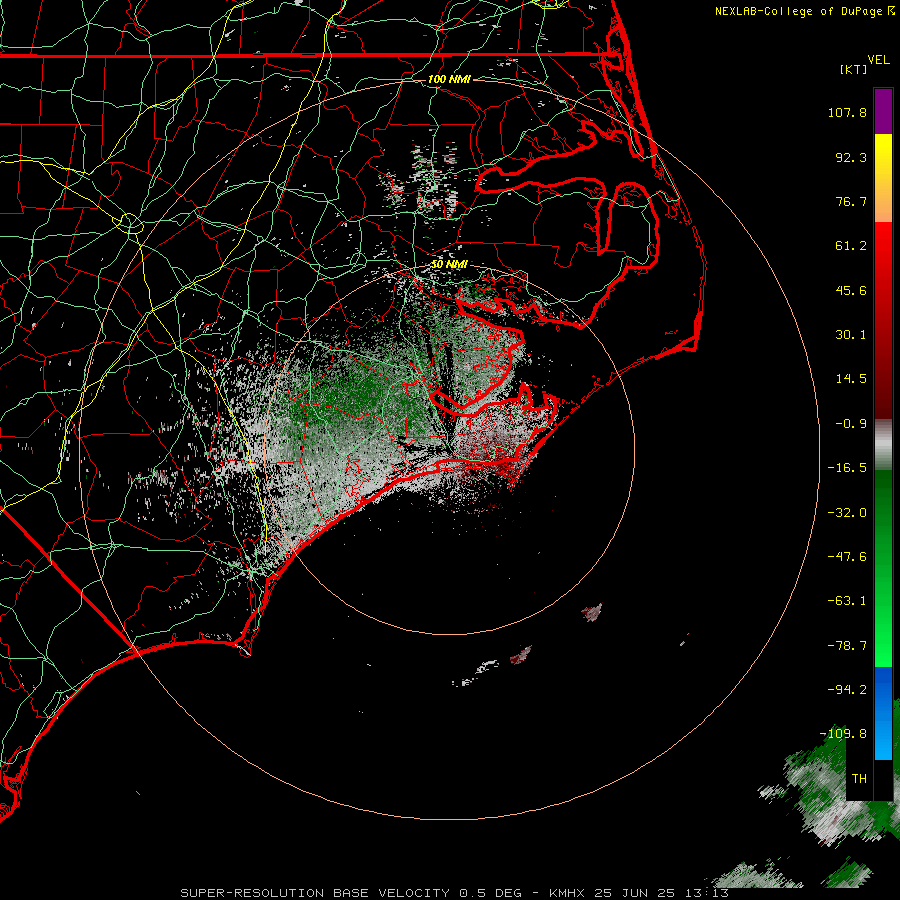Click the -0.9 velocity scale value
900x900 pixels.
(x=851, y=424)
